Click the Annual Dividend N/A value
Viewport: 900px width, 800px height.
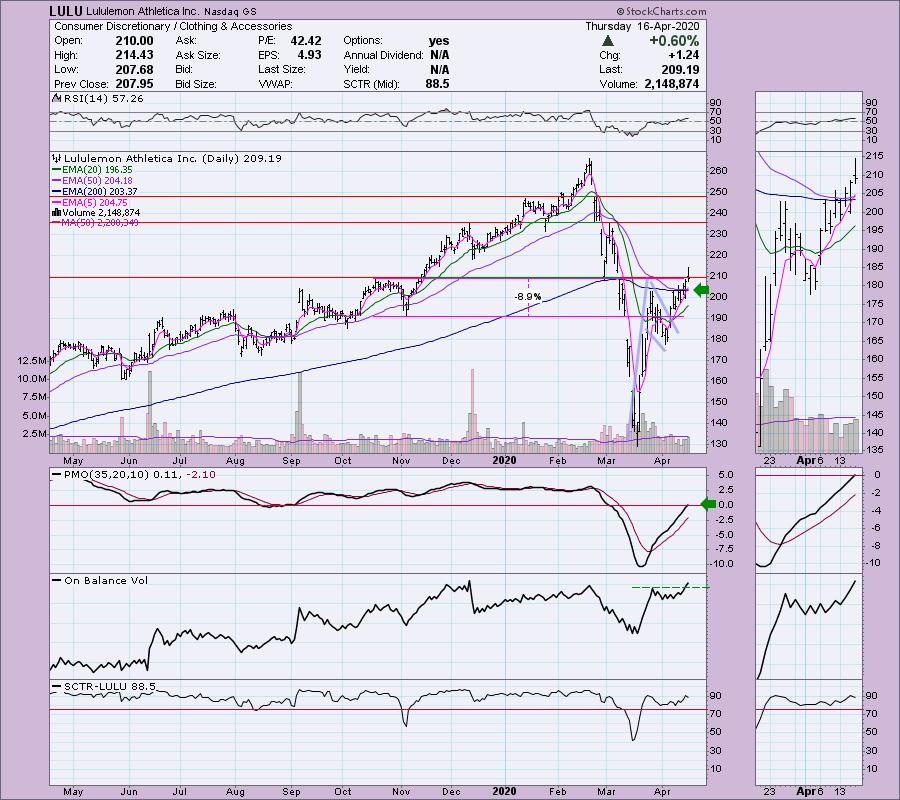pyautogui.click(x=439, y=55)
